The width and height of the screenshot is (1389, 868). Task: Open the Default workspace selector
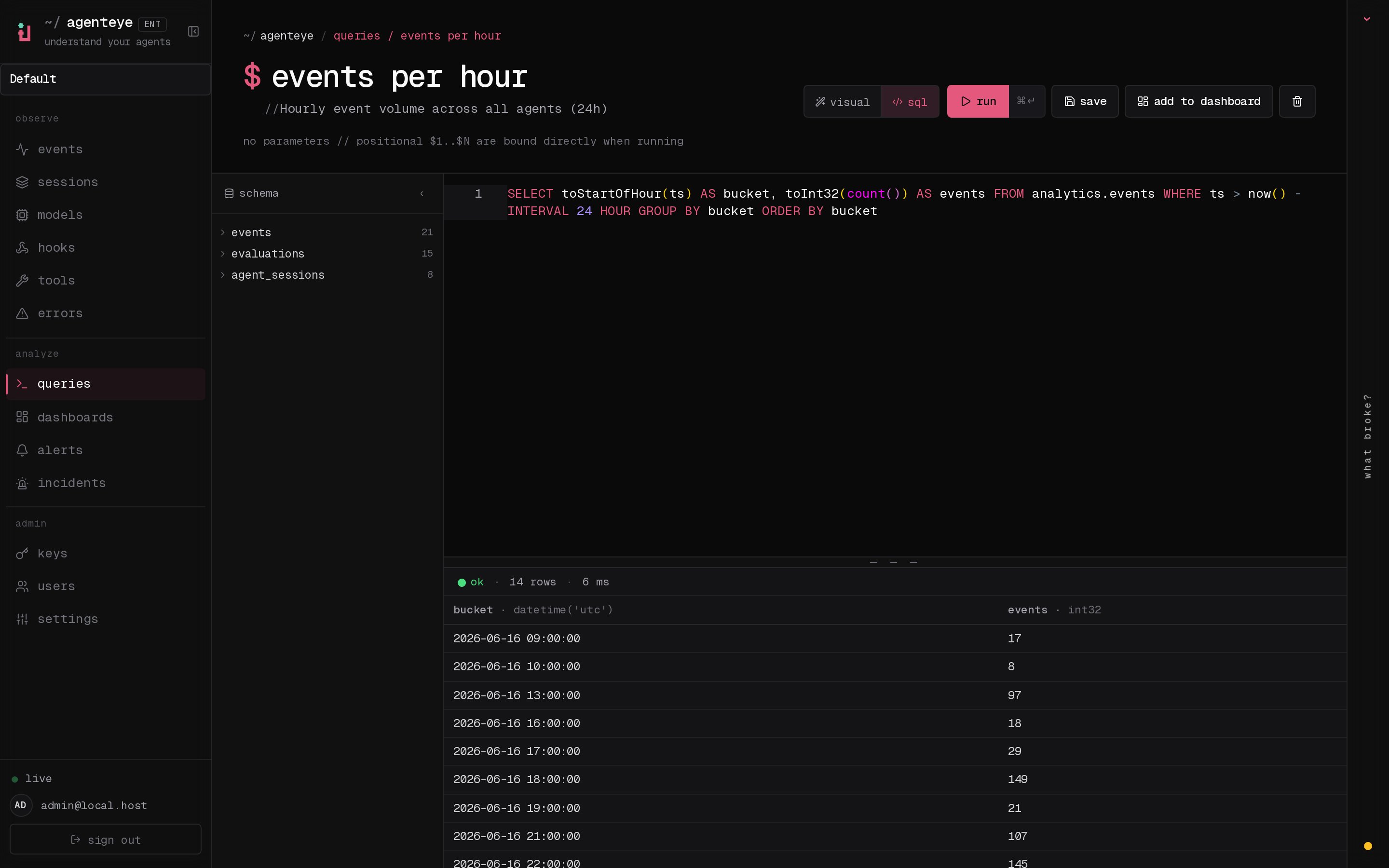click(x=106, y=79)
